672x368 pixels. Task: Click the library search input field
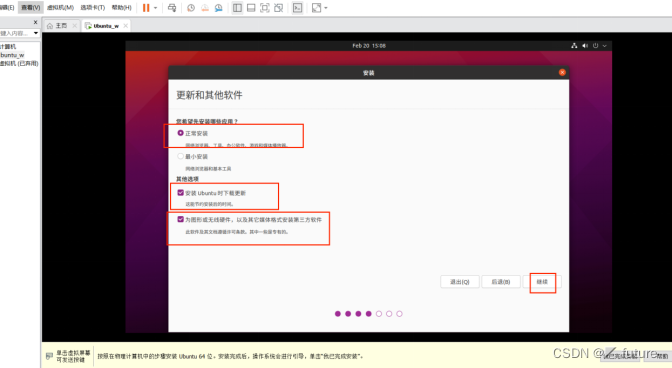[x=15, y=33]
